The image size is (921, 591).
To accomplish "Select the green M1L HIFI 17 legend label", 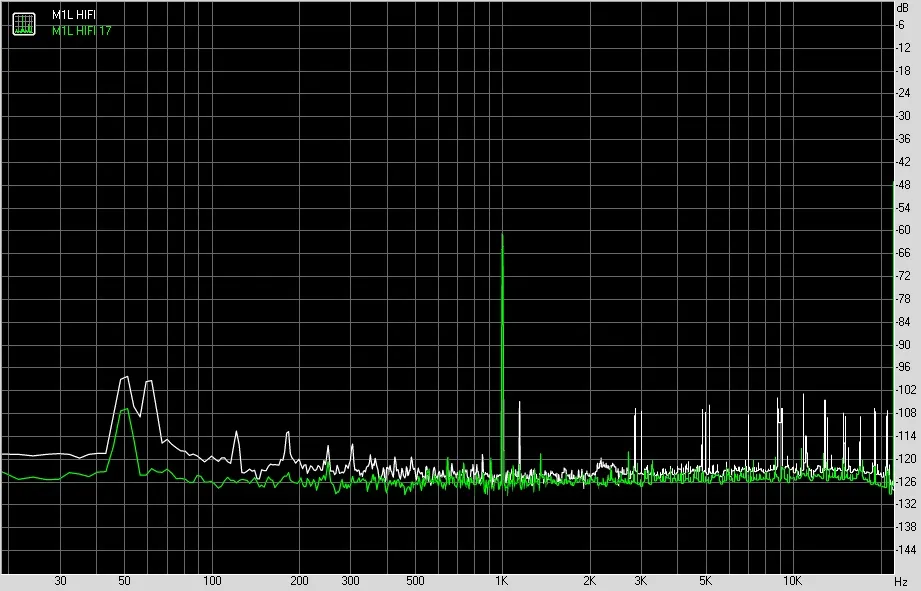I will [x=82, y=31].
